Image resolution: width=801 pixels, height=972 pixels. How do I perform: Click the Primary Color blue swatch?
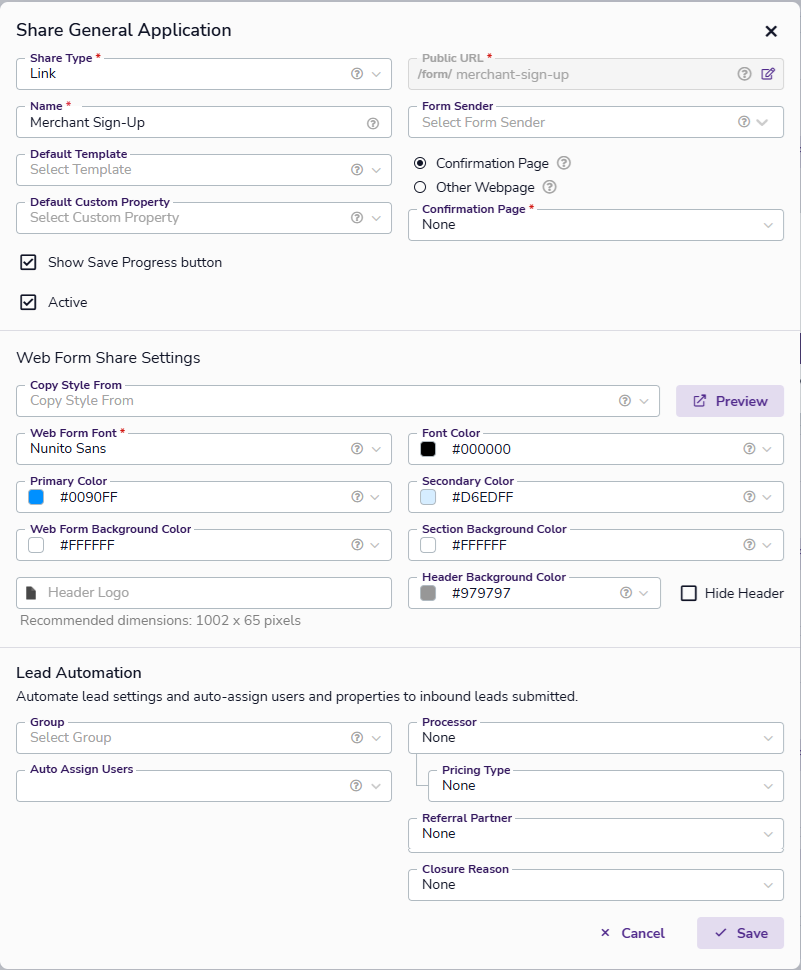37,497
